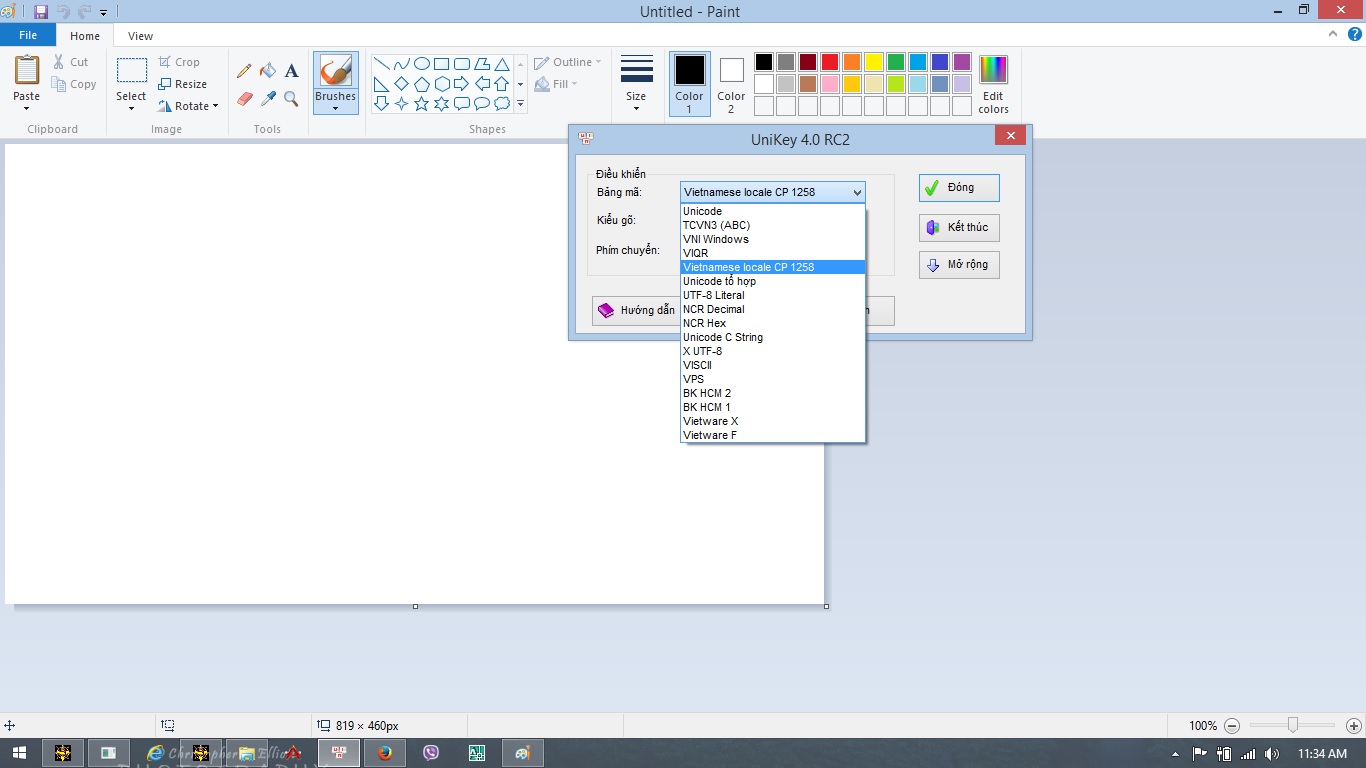The width and height of the screenshot is (1366, 768).
Task: Select the Text tool
Action: click(291, 71)
